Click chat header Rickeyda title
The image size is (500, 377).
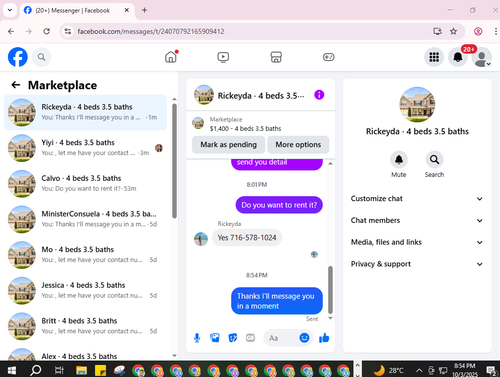pos(261,96)
